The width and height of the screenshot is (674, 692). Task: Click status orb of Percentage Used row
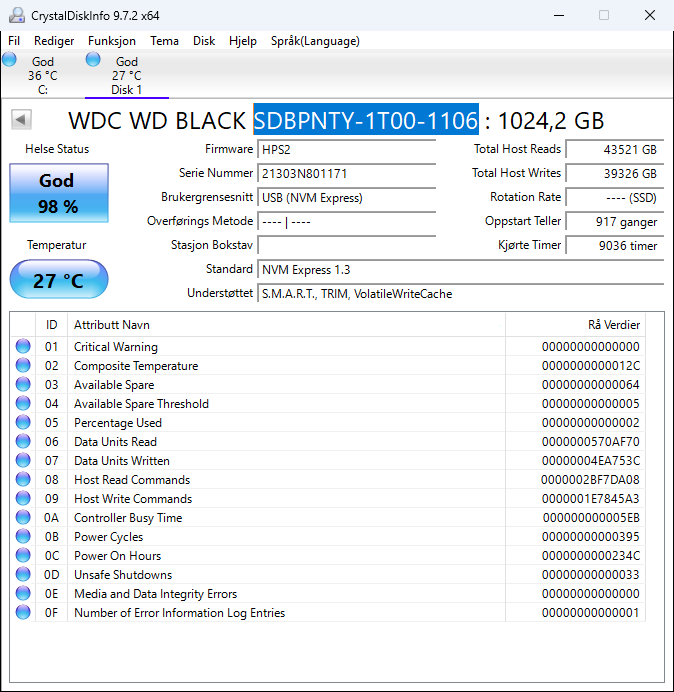pos(23,422)
